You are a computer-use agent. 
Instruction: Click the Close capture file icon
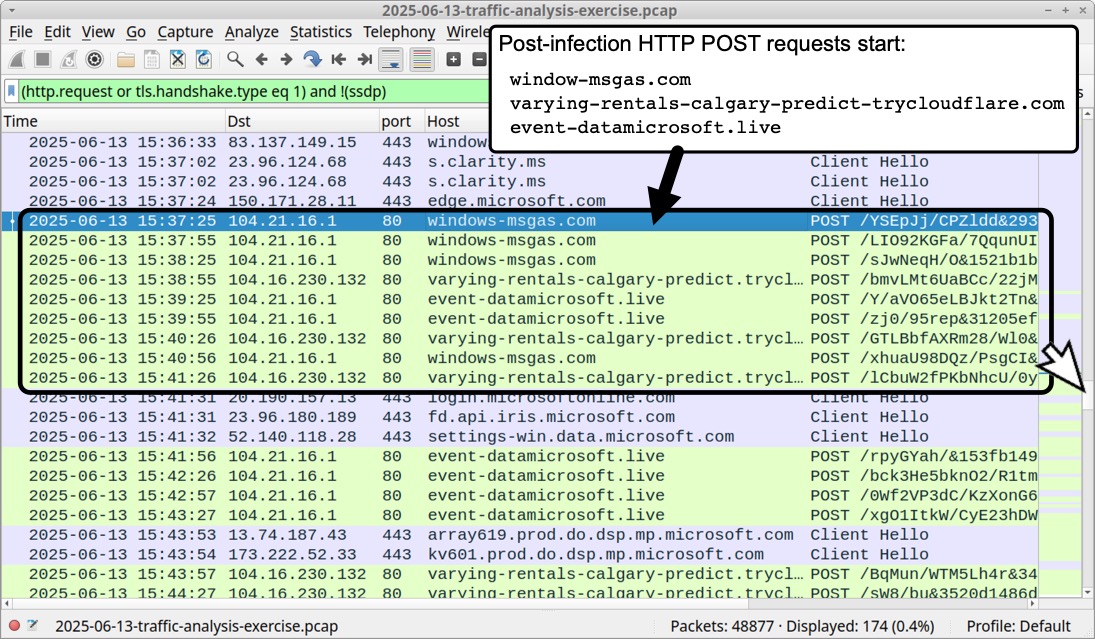tap(177, 59)
